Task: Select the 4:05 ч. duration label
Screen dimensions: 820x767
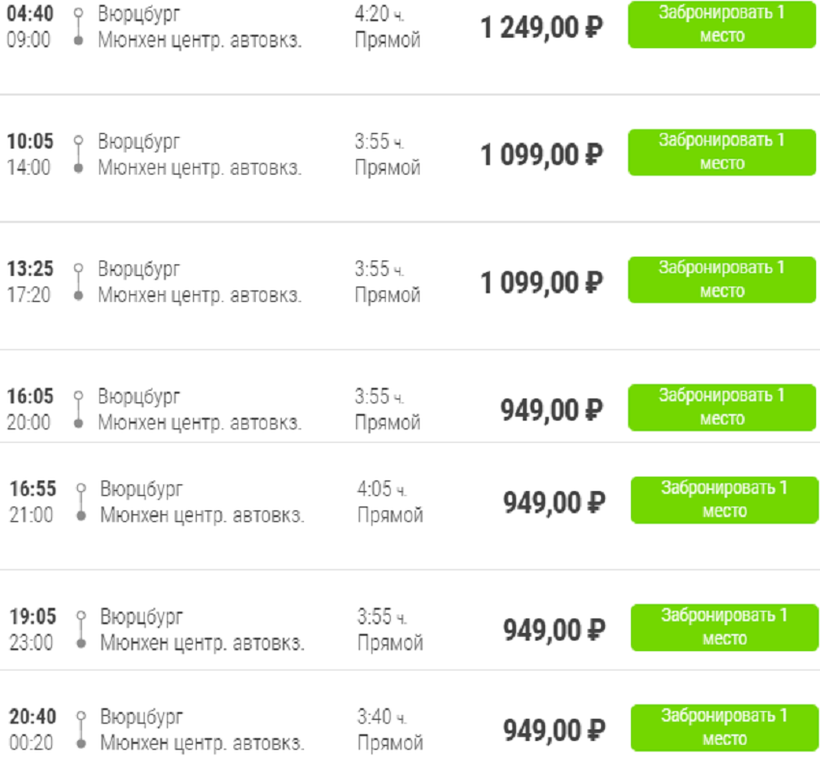Action: tap(382, 489)
